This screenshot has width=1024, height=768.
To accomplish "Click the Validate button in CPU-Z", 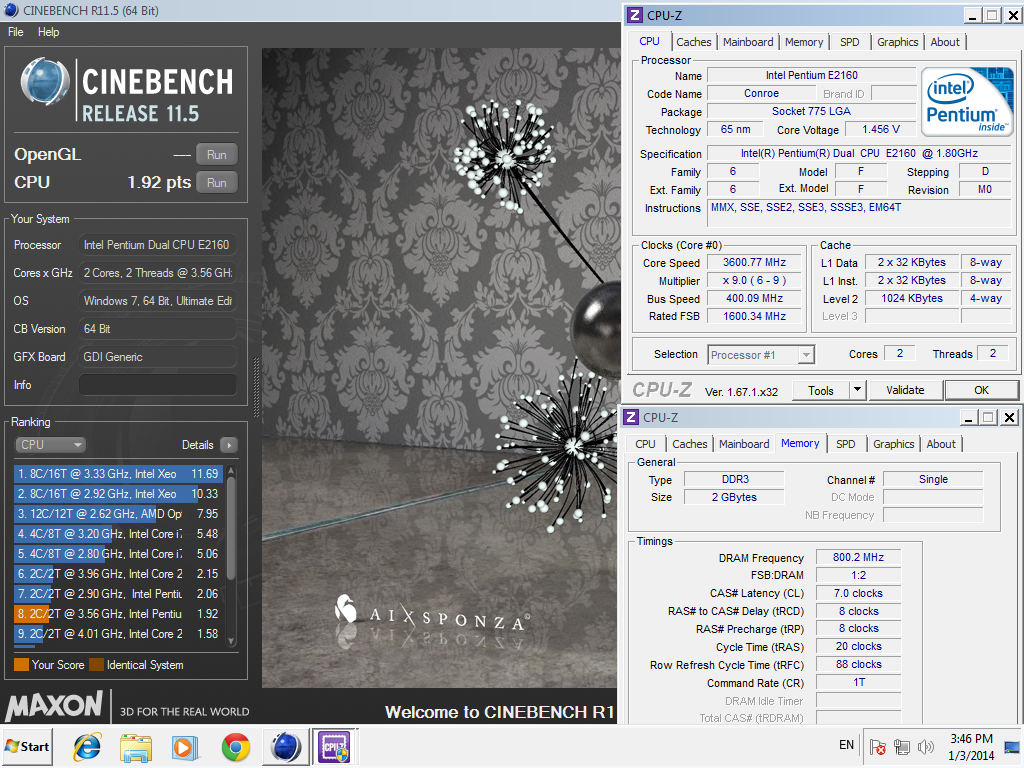I will click(x=905, y=391).
